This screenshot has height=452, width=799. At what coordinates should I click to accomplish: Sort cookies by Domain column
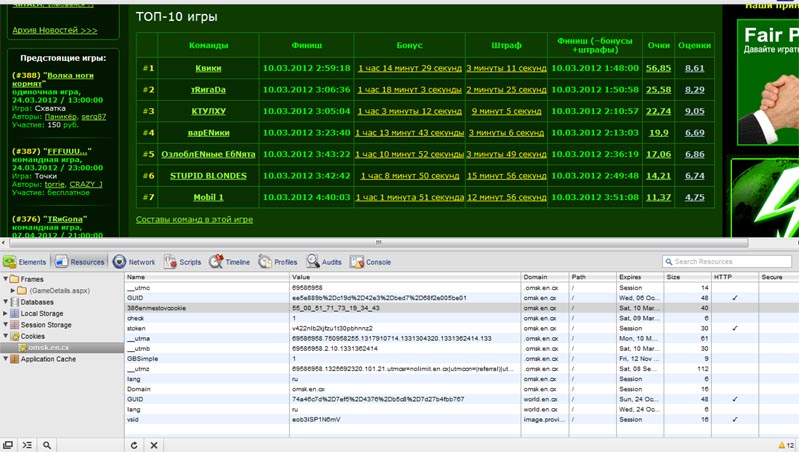(x=545, y=277)
